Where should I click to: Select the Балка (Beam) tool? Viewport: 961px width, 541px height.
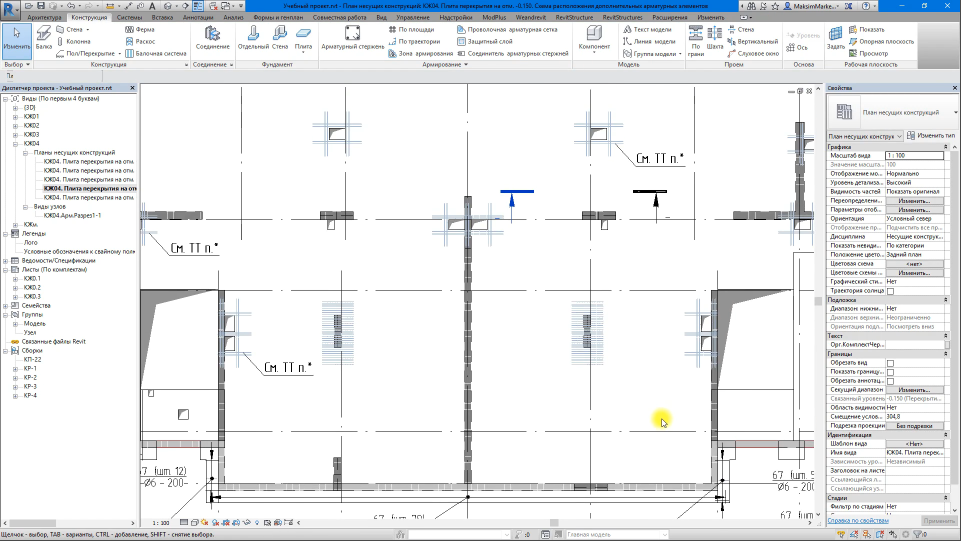(x=44, y=37)
